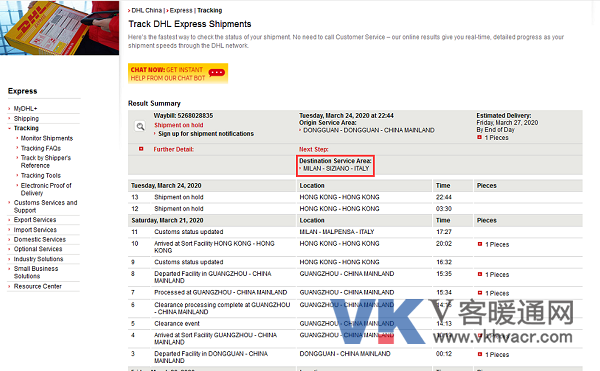Click Sign up for shipment notifications
This screenshot has width=600, height=371.
click(206, 134)
